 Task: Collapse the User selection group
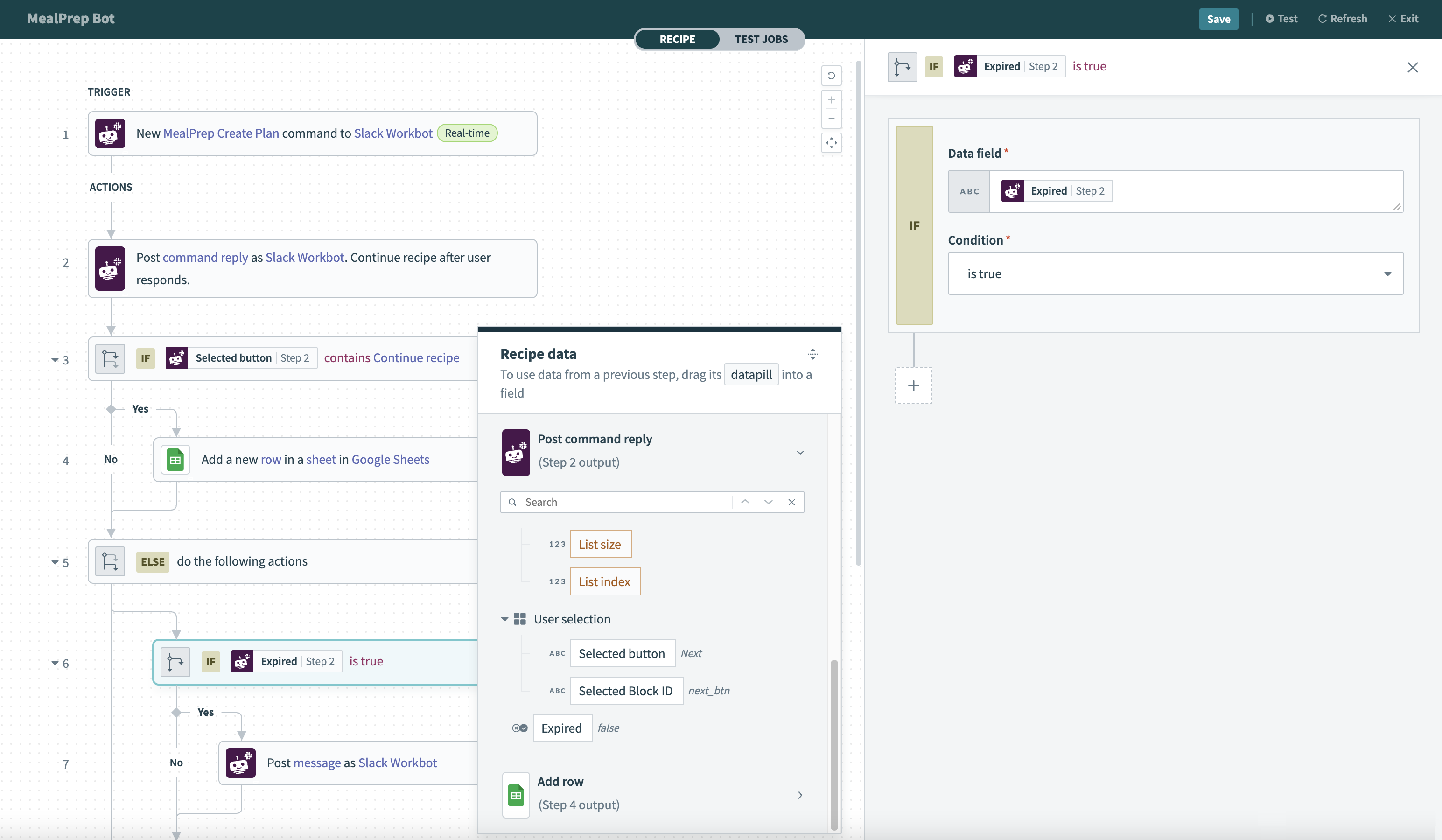504,619
